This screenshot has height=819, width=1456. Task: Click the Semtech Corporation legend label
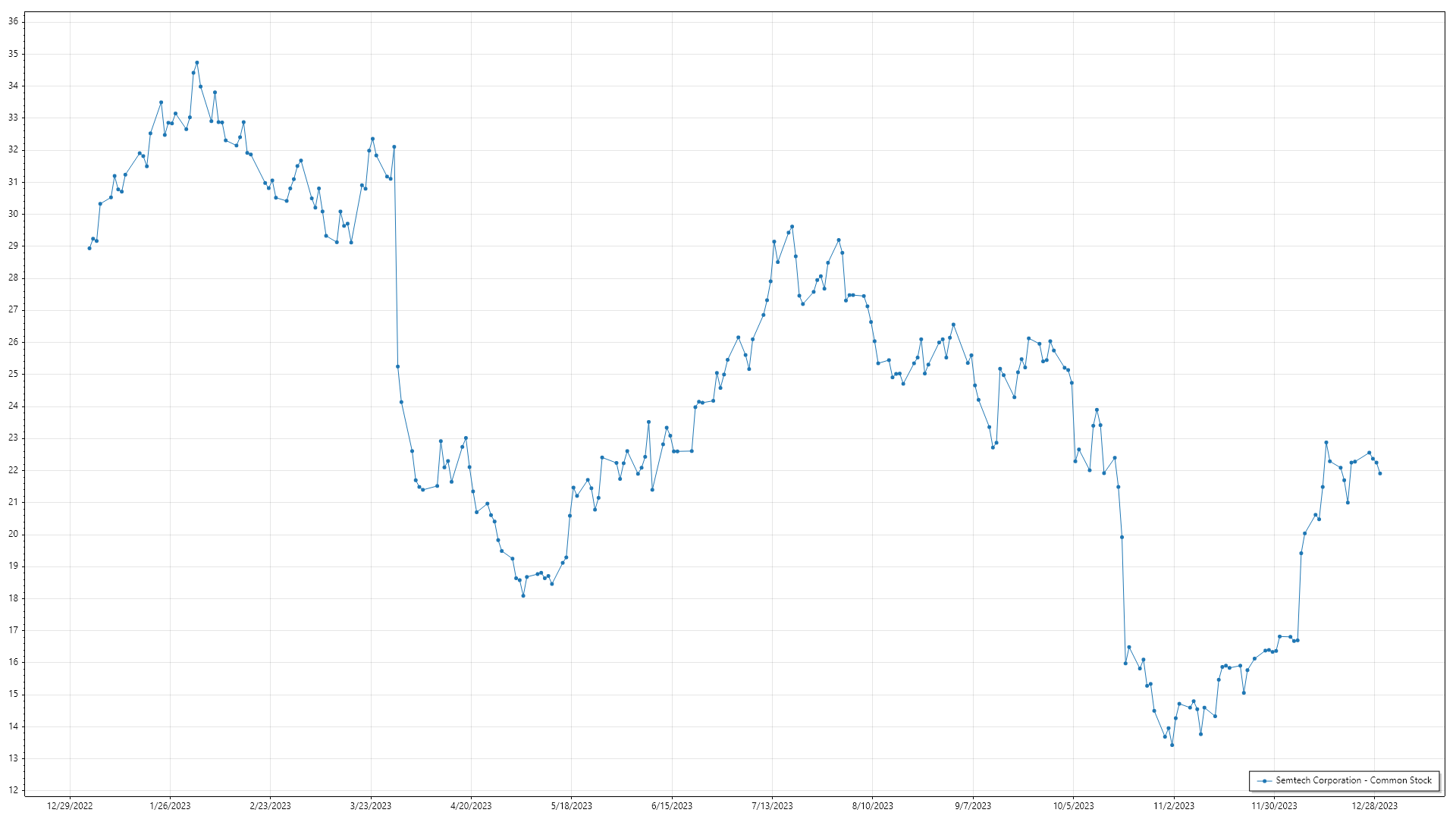click(x=1353, y=780)
